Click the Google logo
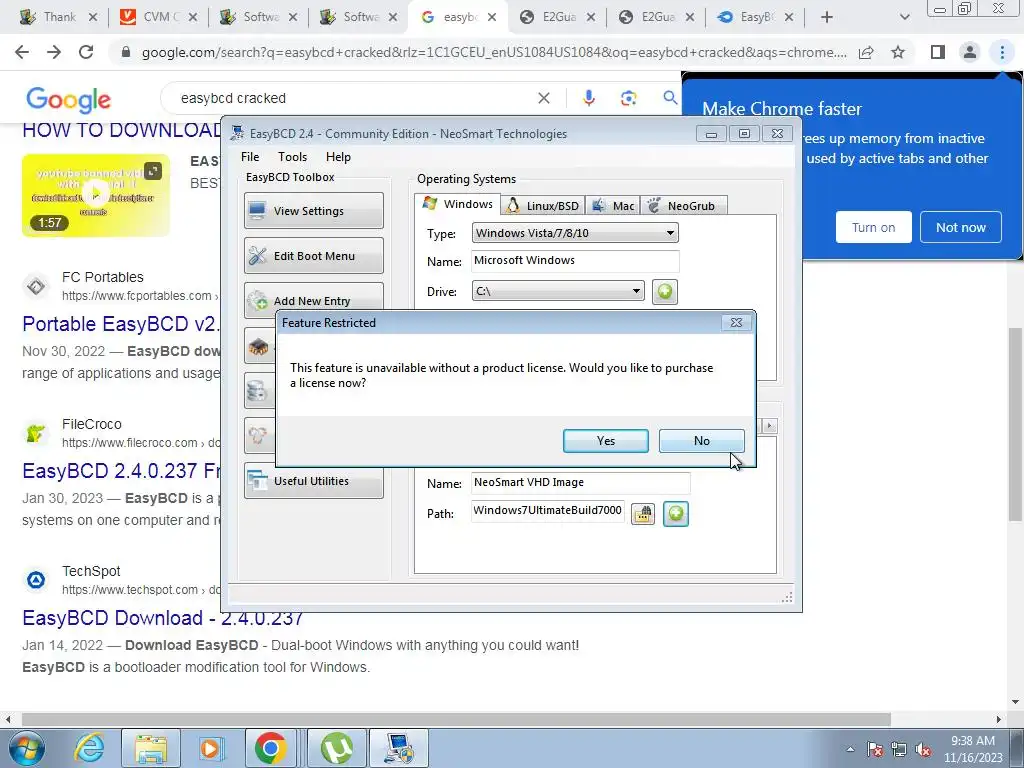Image resolution: width=1024 pixels, height=768 pixels. pos(69,99)
